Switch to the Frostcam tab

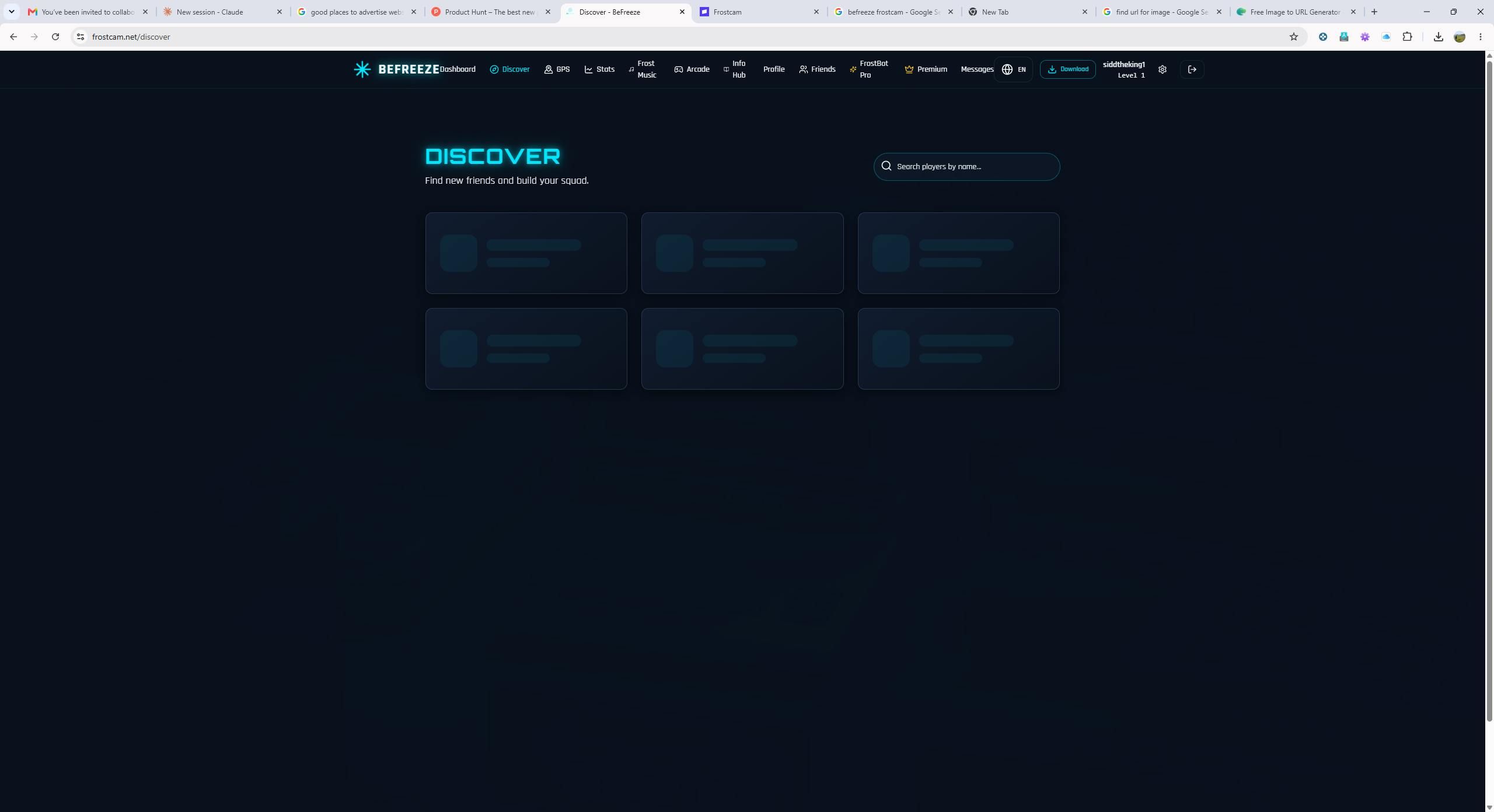tap(759, 12)
